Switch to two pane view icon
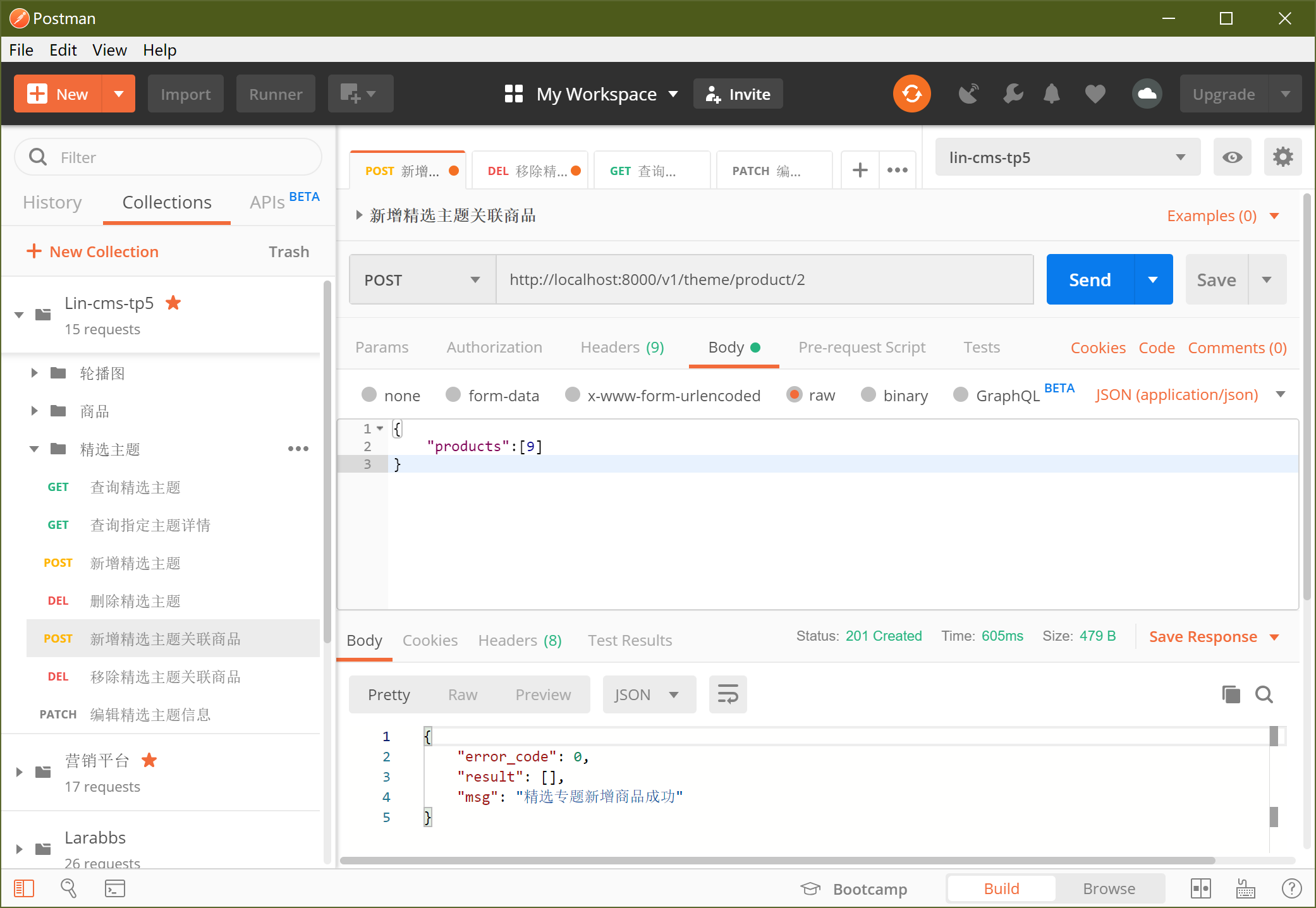Viewport: 1316px width, 908px height. (1200, 888)
